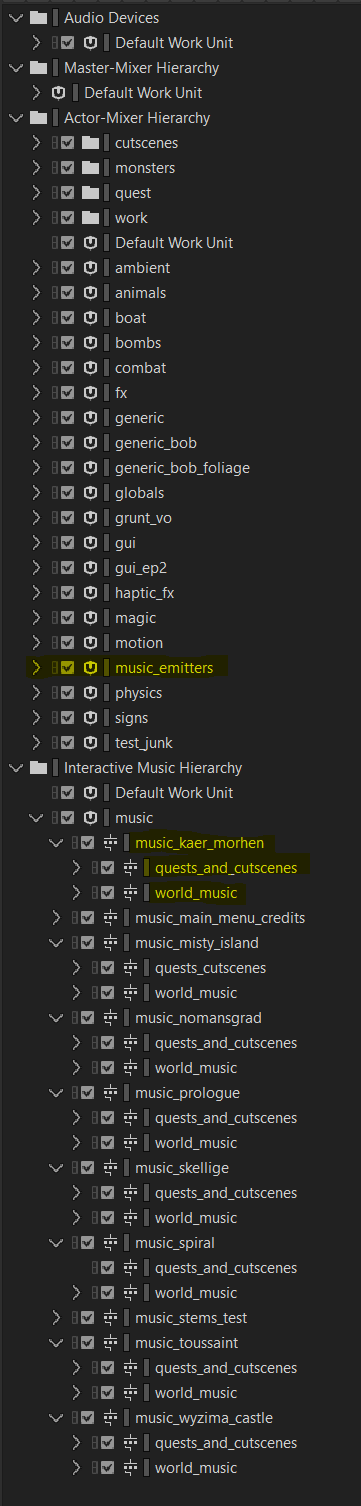
Task: Select world_music under music_wyzima_castle
Action: [x=196, y=1468]
